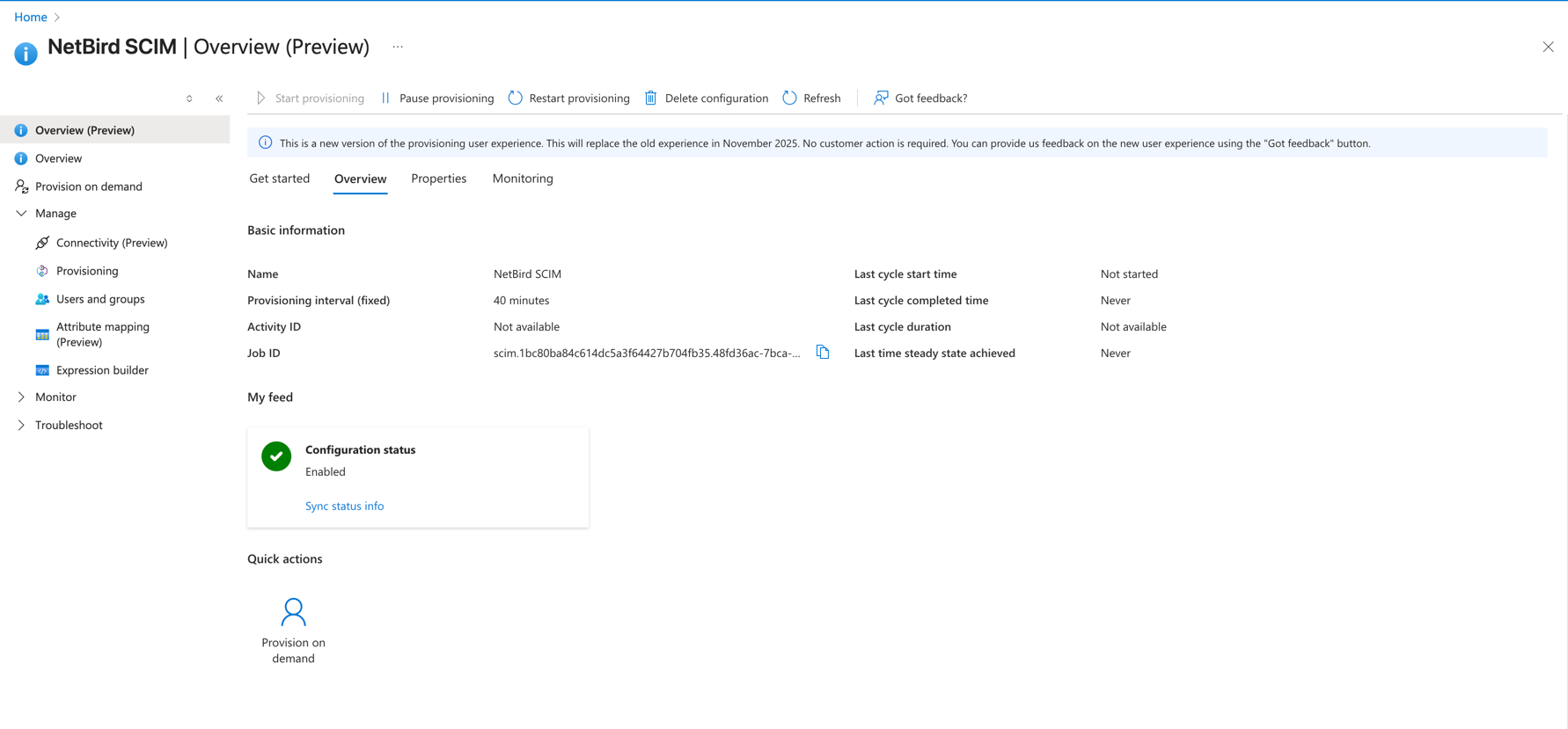Open the Expression builder page
The width and height of the screenshot is (1568, 729).
pos(102,370)
